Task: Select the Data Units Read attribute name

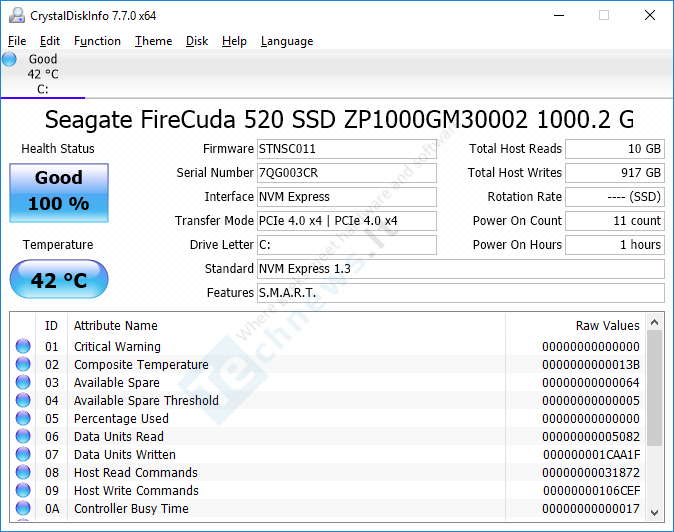Action: 119,437
